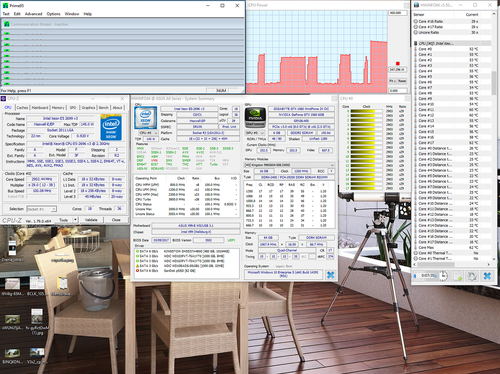Switch to the Bench tab in CPU-Z
This screenshot has width=500, height=374.
coord(104,107)
